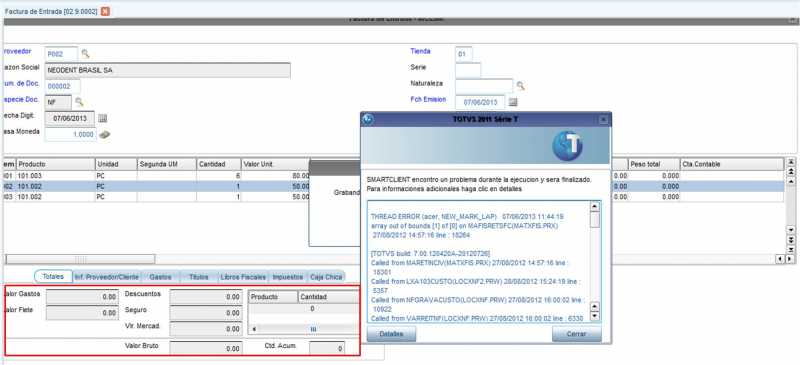
Task: Click TOTVS logo icon in dialog title bar
Action: [367, 119]
